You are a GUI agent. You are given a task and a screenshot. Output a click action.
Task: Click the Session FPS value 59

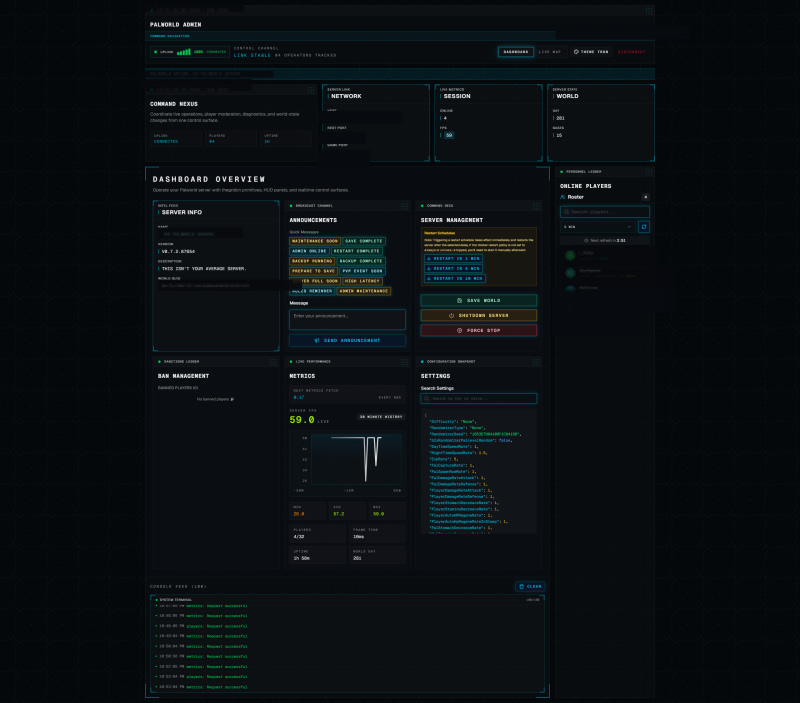point(448,135)
